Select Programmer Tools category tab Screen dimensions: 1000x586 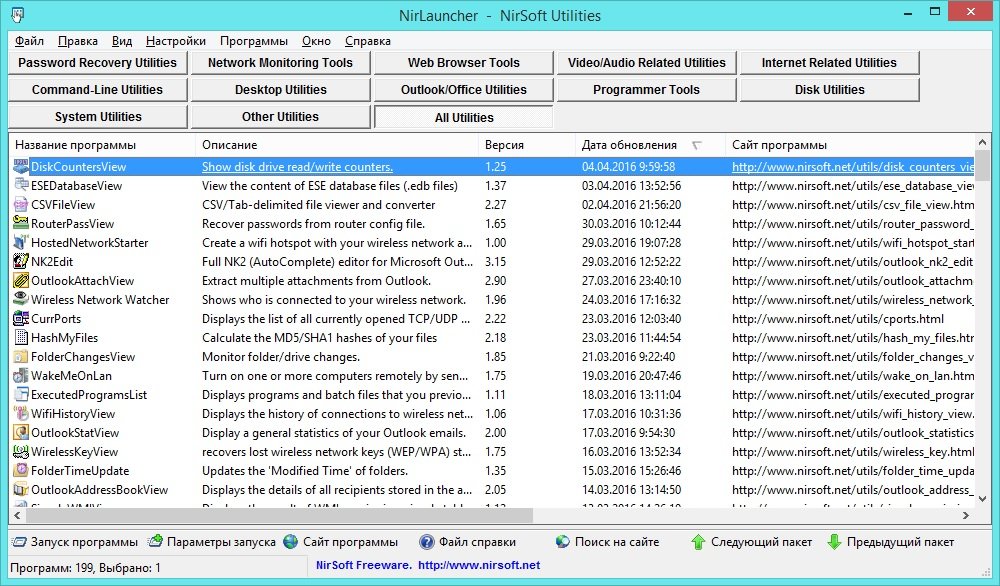[x=646, y=90]
